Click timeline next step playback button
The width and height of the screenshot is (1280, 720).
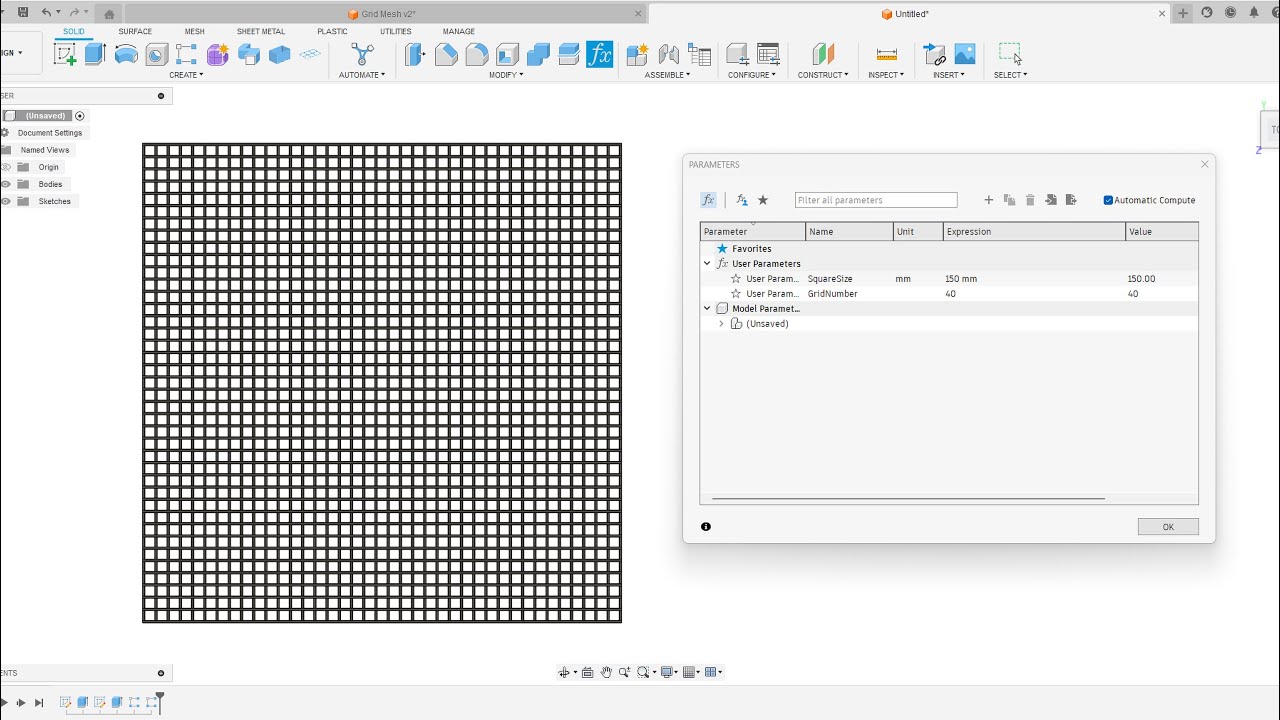[21, 703]
